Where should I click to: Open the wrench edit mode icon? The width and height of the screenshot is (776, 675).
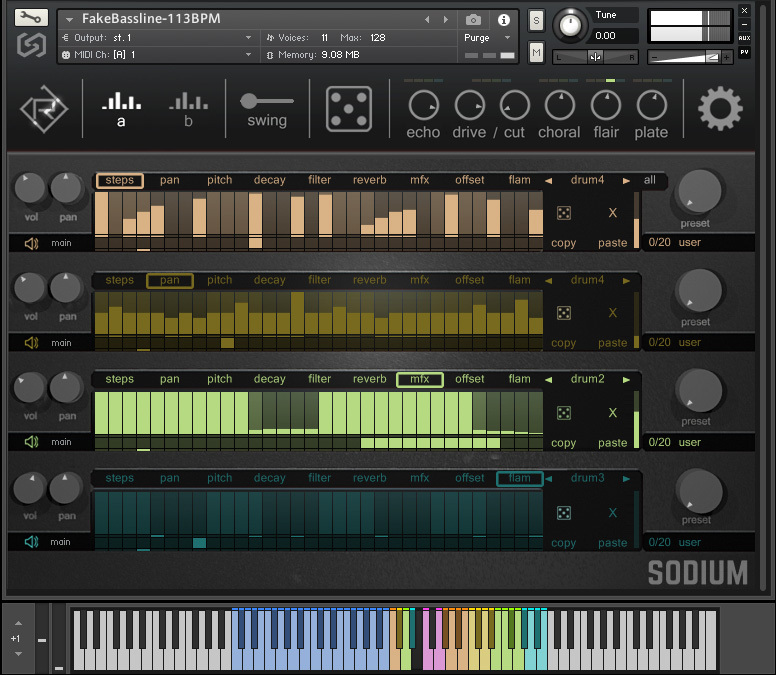(x=32, y=17)
